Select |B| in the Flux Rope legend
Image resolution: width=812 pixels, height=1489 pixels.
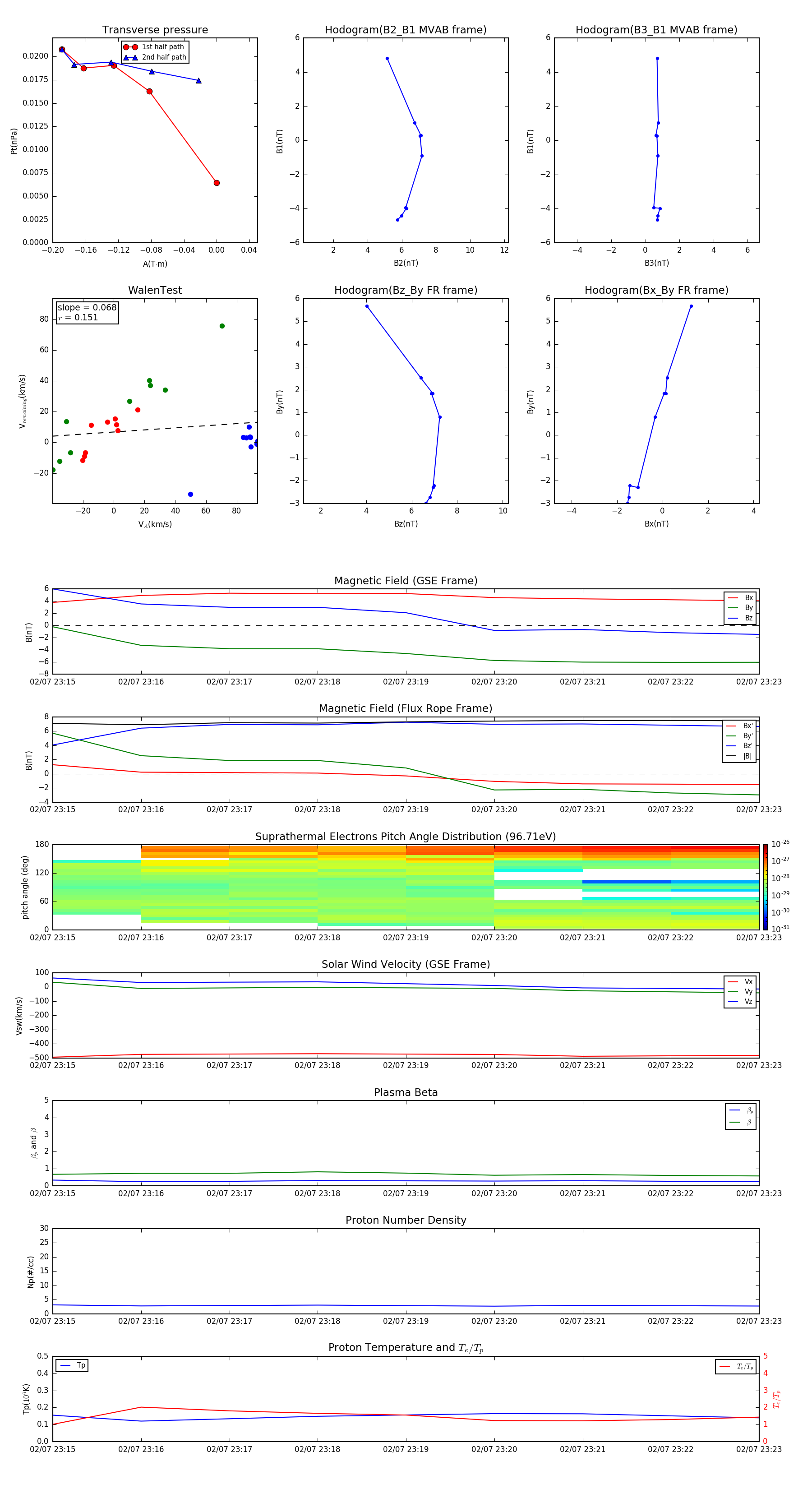click(x=740, y=756)
